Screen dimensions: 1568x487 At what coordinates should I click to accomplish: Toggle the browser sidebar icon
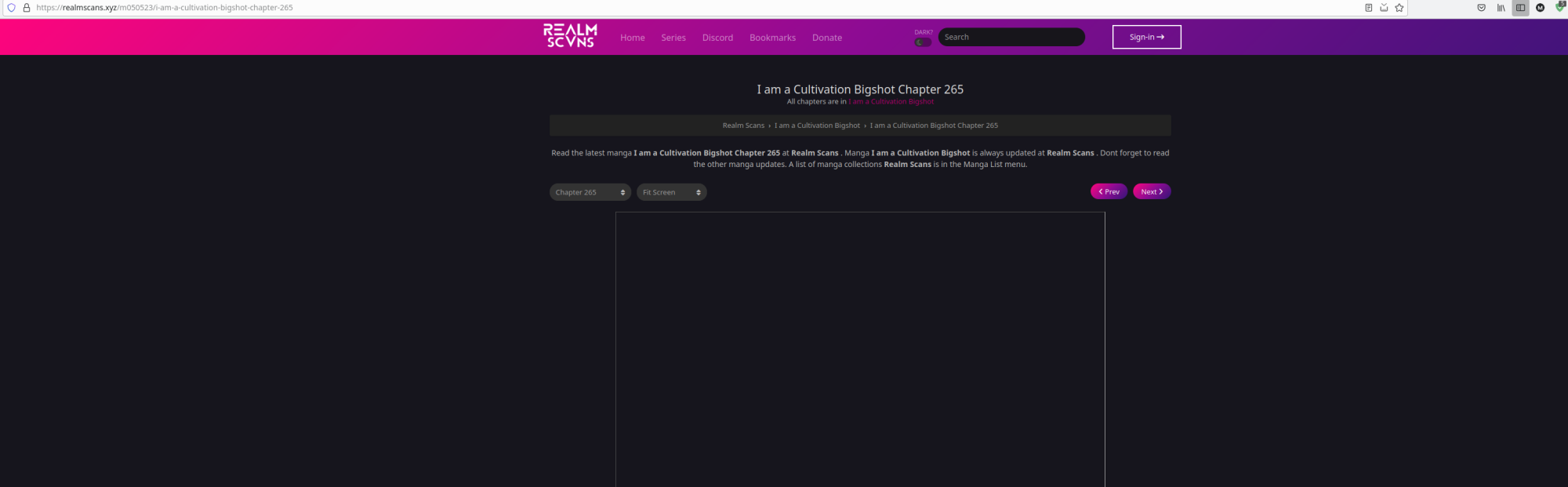click(1520, 8)
